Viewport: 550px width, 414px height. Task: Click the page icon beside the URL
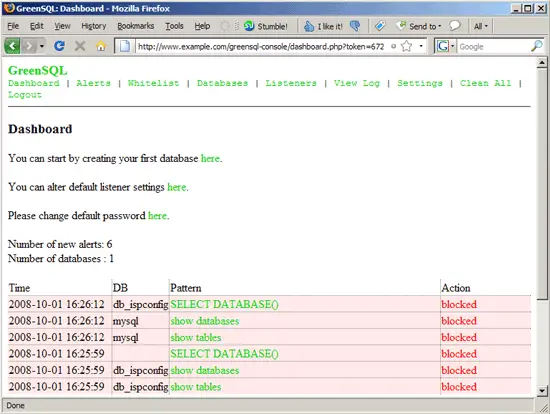tap(125, 46)
